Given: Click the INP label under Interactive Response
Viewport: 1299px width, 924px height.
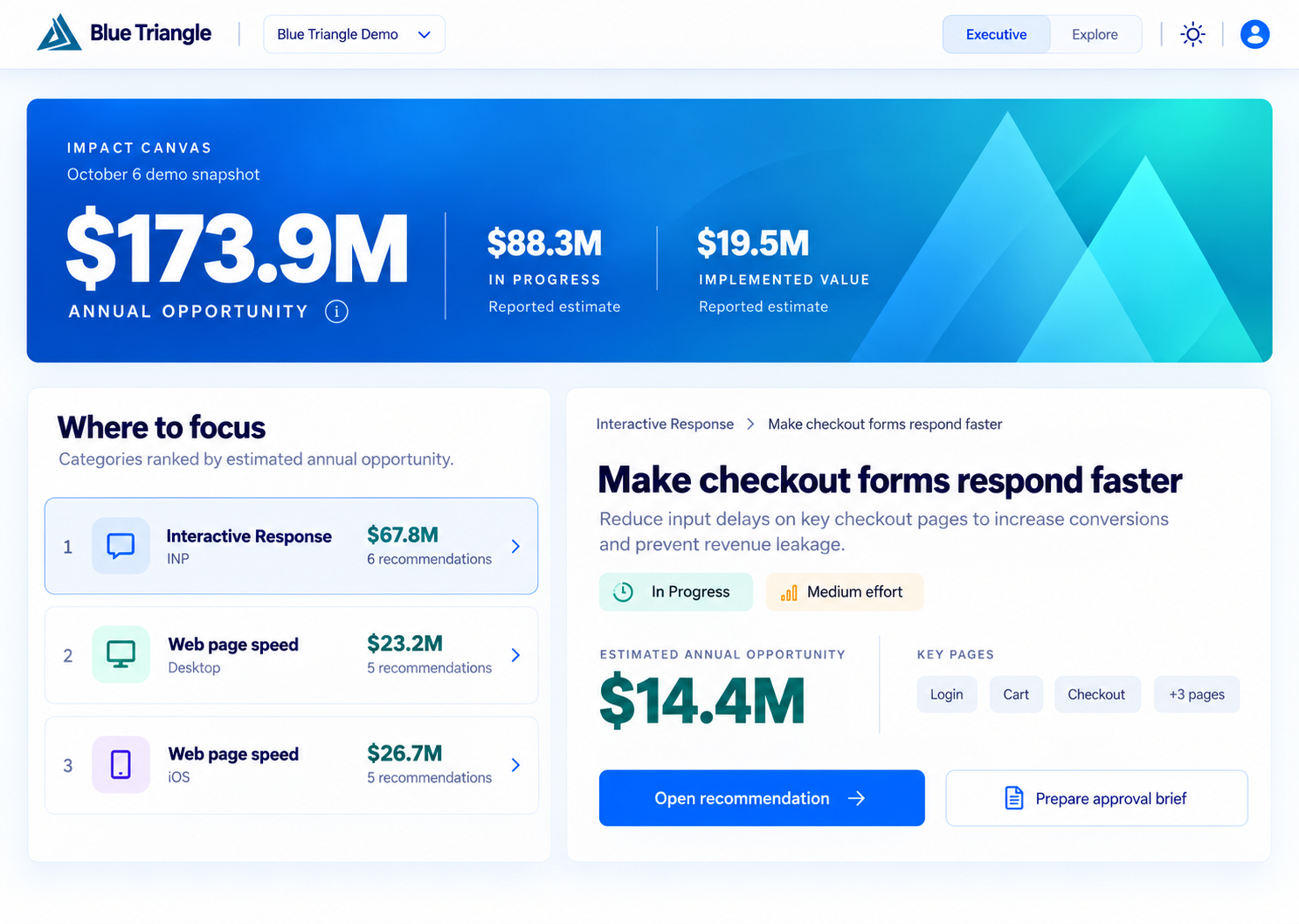Looking at the screenshot, I should (x=178, y=558).
